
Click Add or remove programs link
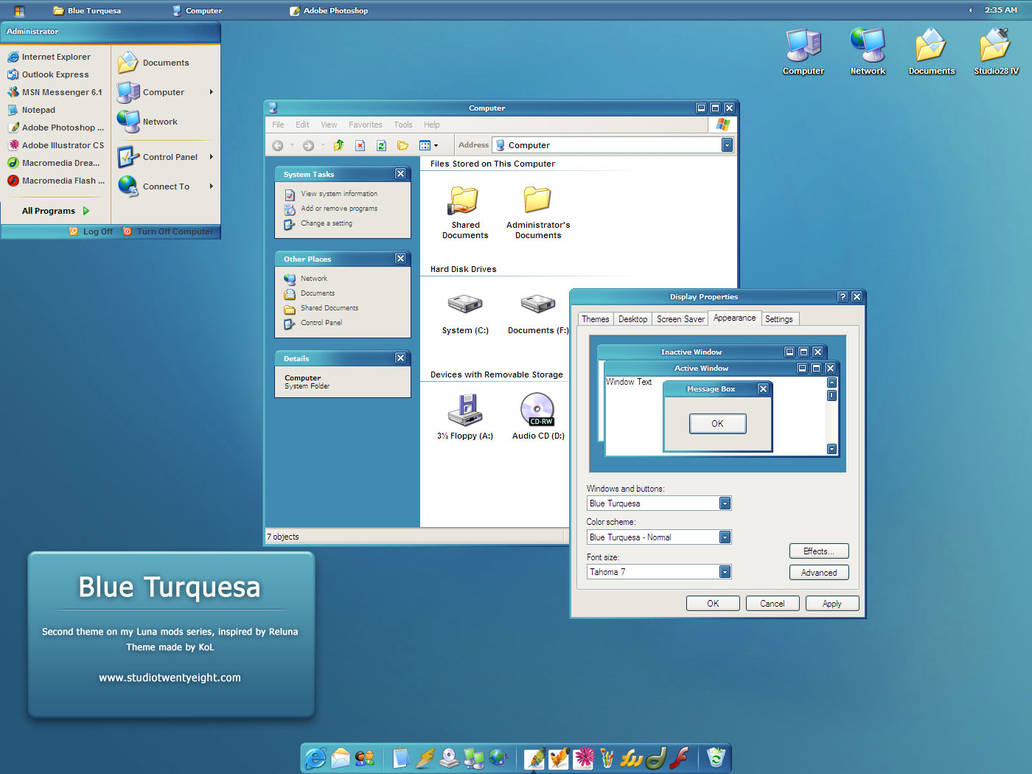[339, 209]
